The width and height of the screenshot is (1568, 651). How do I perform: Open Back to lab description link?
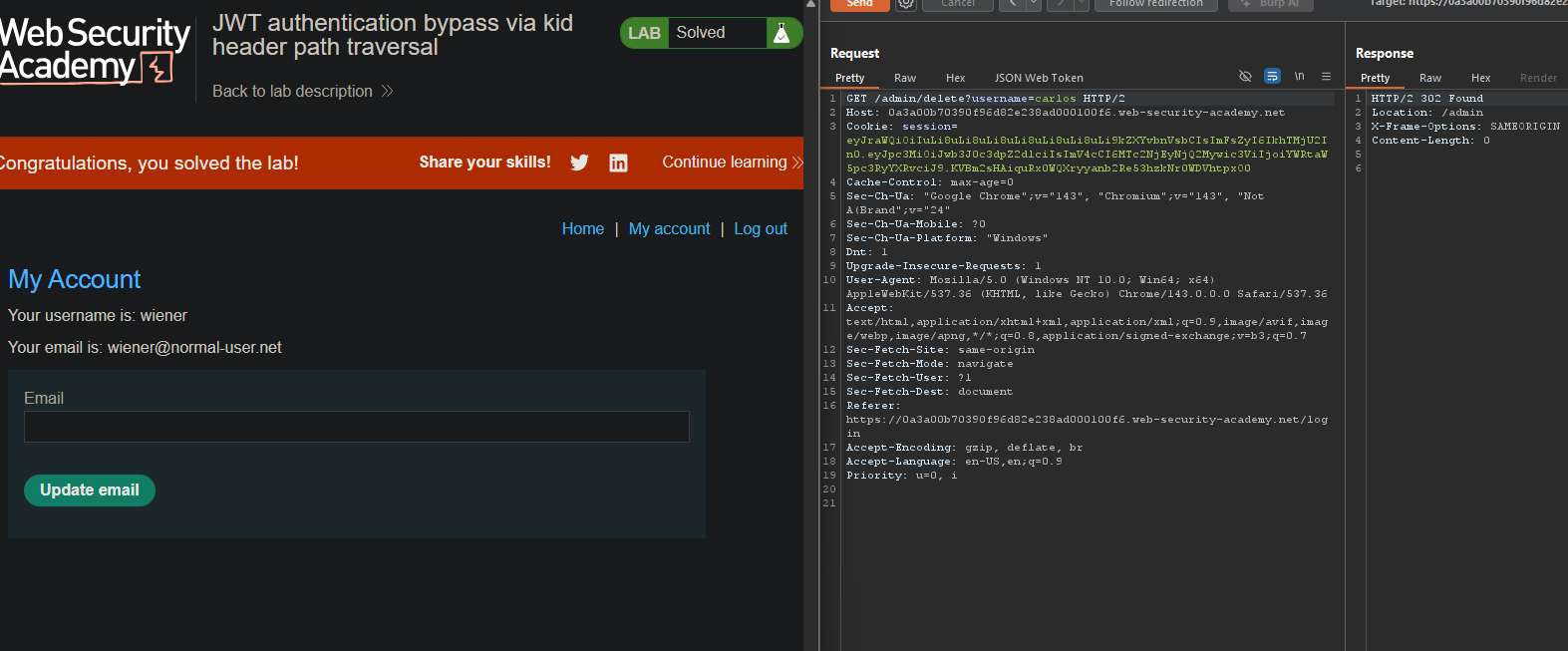pyautogui.click(x=303, y=91)
